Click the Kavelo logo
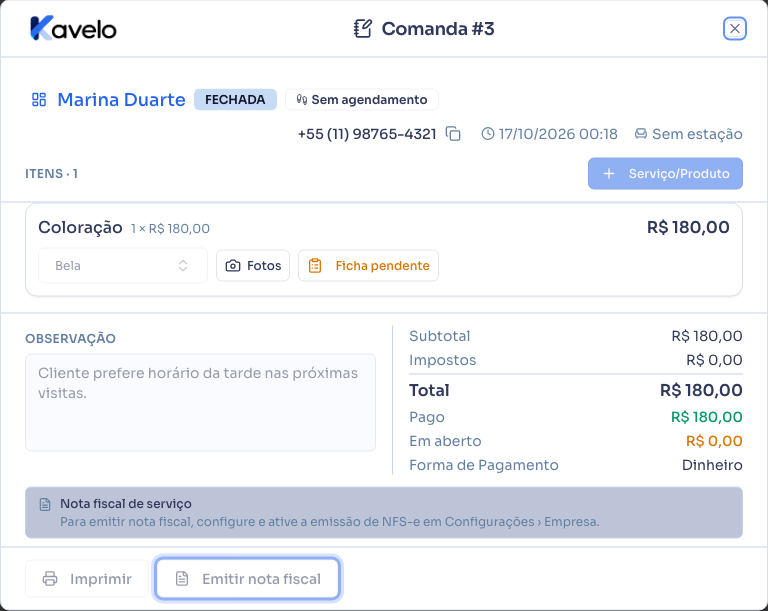 tap(73, 28)
